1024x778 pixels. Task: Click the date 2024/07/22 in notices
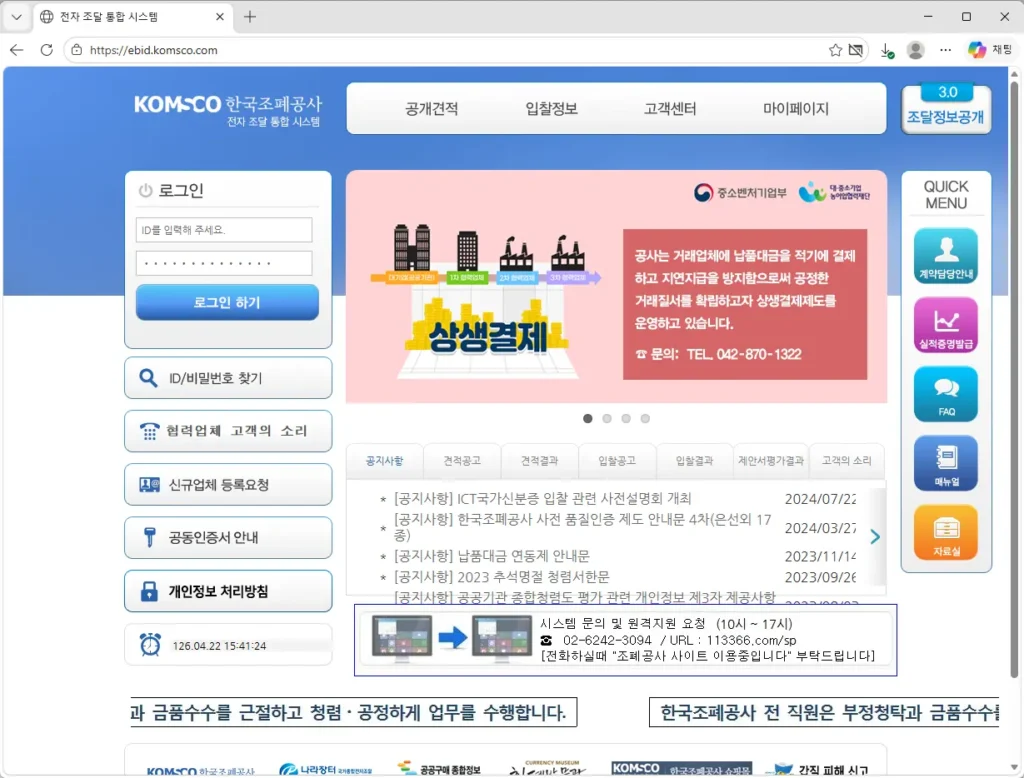[820, 499]
